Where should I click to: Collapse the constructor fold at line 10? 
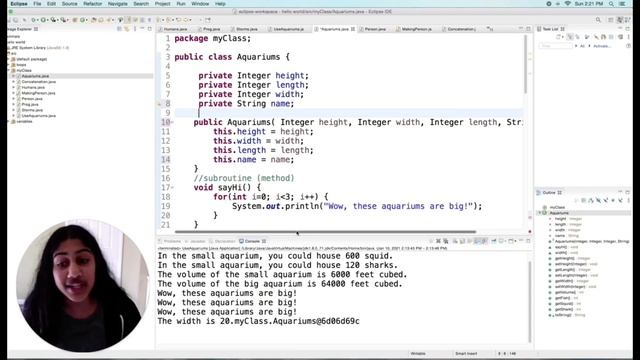[172, 122]
